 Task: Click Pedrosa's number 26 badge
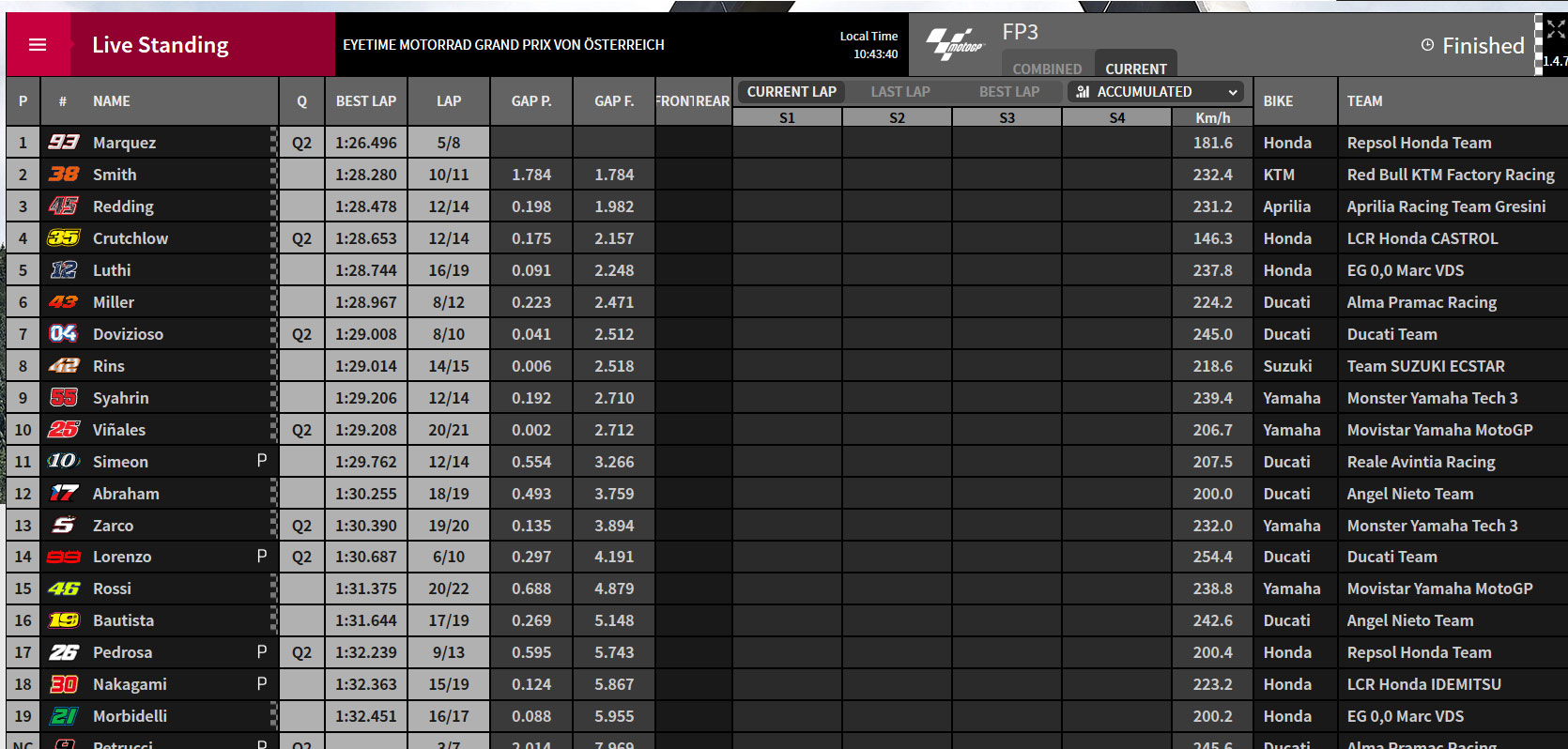pos(64,652)
